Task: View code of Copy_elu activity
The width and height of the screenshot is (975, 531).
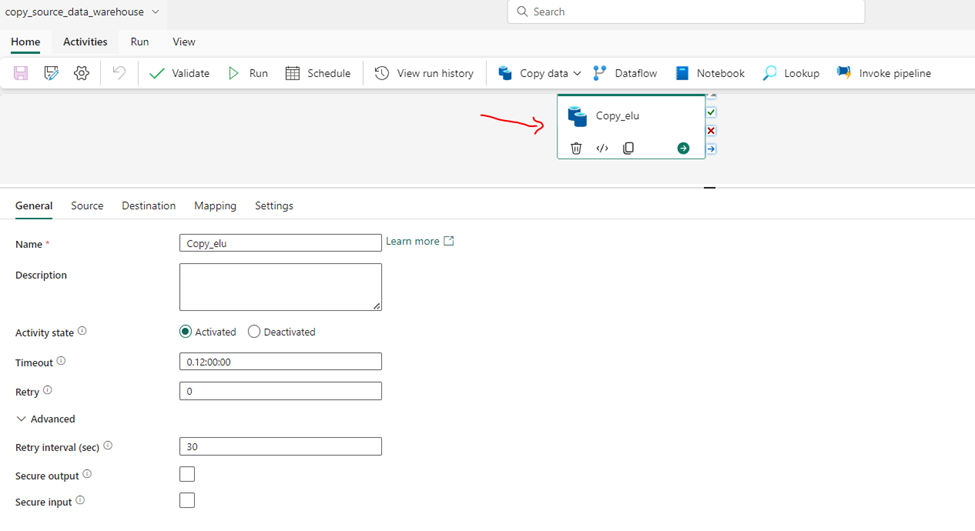Action: click(602, 148)
